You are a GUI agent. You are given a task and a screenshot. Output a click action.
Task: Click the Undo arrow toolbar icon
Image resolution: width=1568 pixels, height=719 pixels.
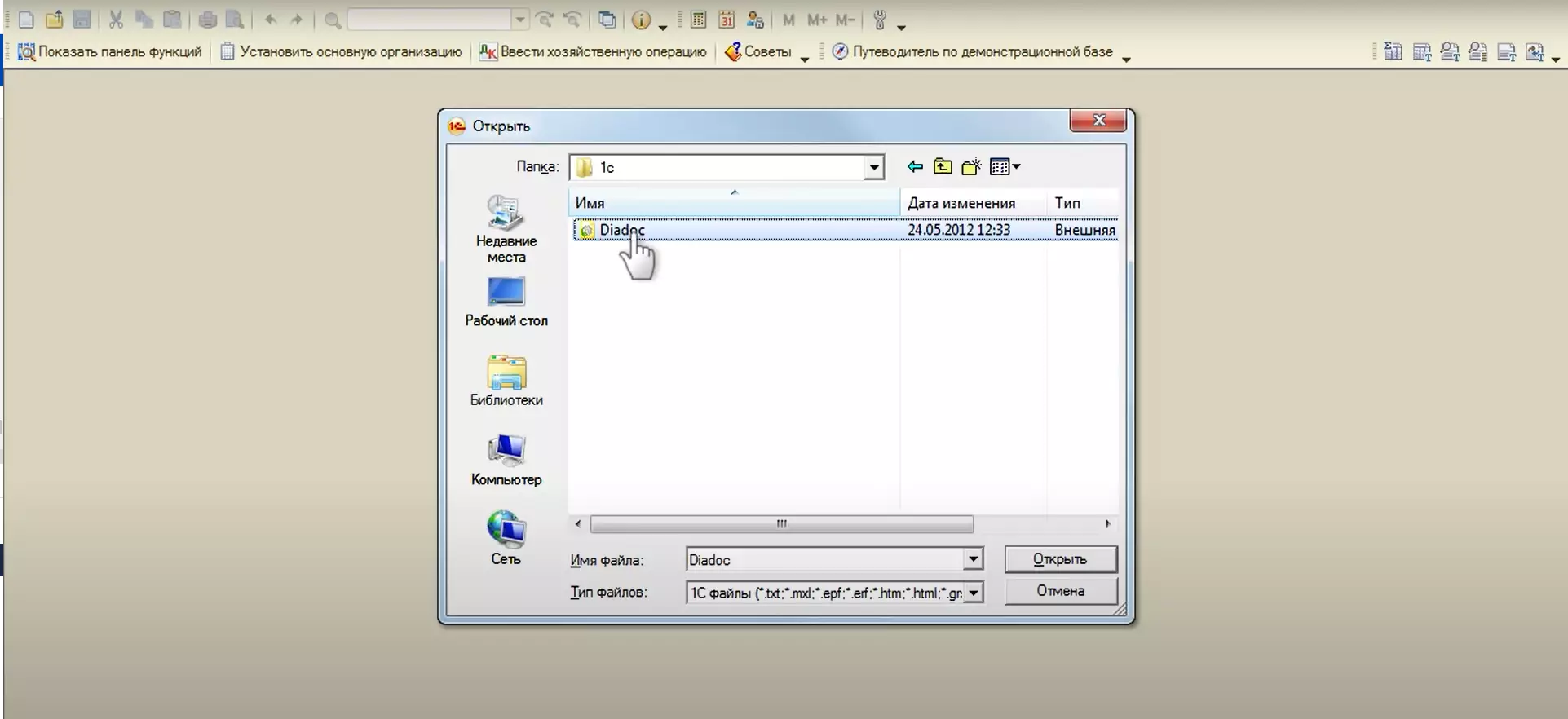click(x=271, y=20)
